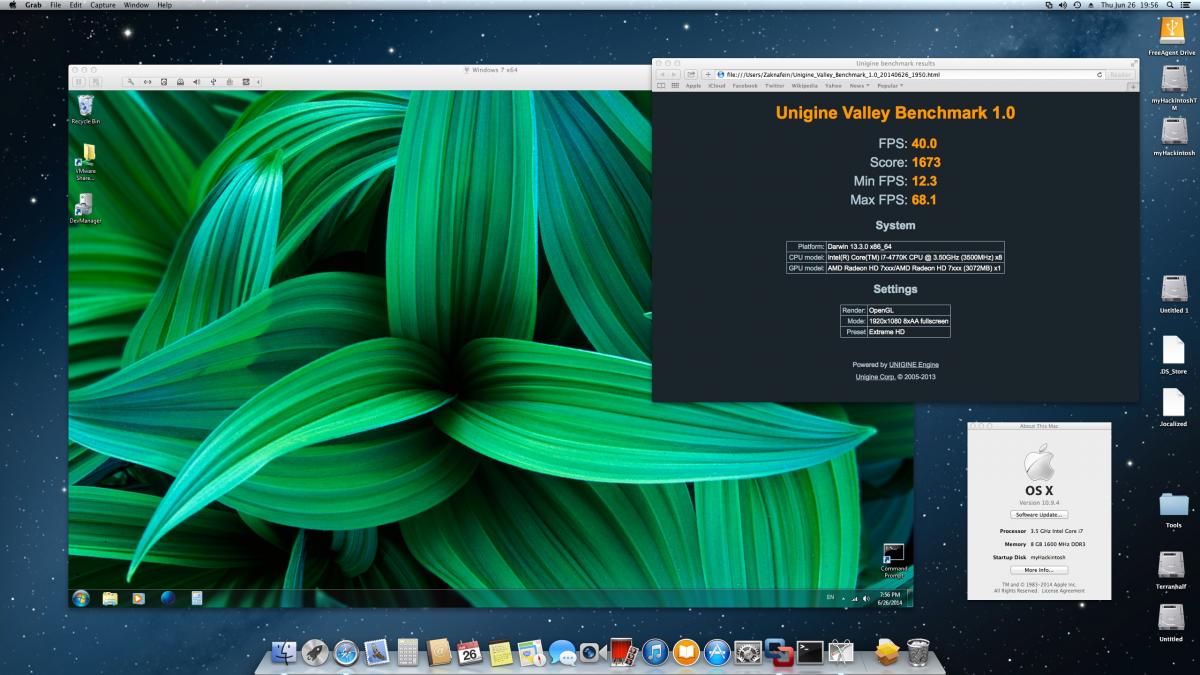Open Notification Center in menu bar
1200x675 pixels.
pyautogui.click(x=1188, y=5)
